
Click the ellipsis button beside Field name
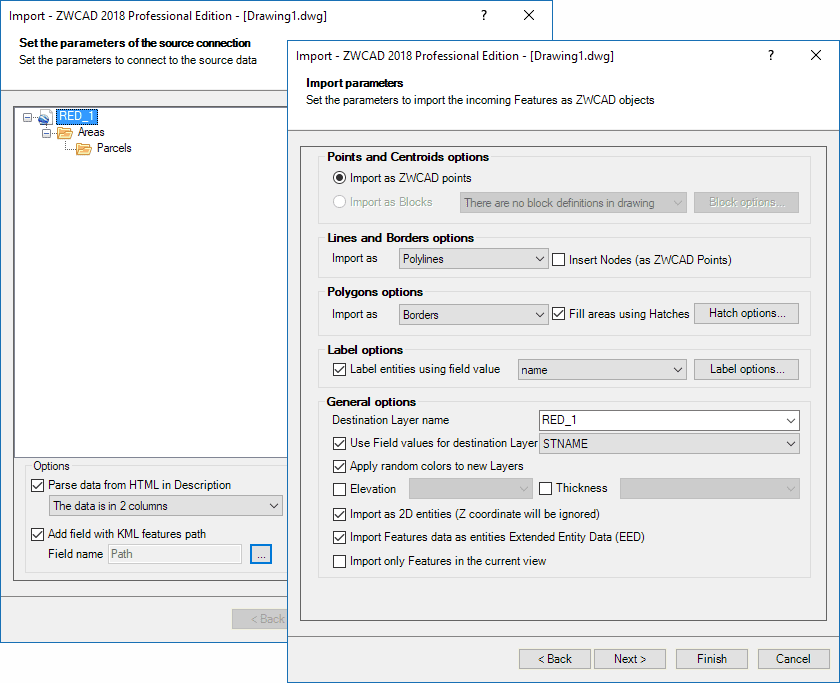pyautogui.click(x=261, y=554)
